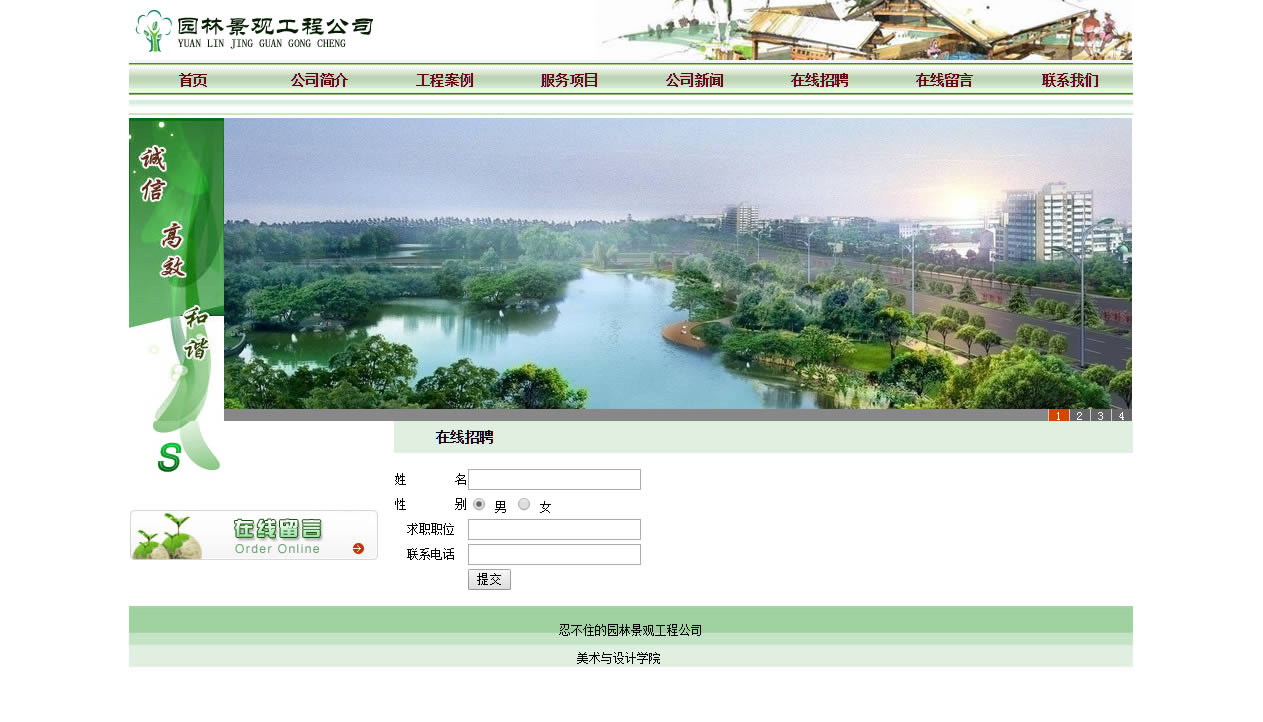
Task: Go to 公司简介 page
Action: click(319, 81)
